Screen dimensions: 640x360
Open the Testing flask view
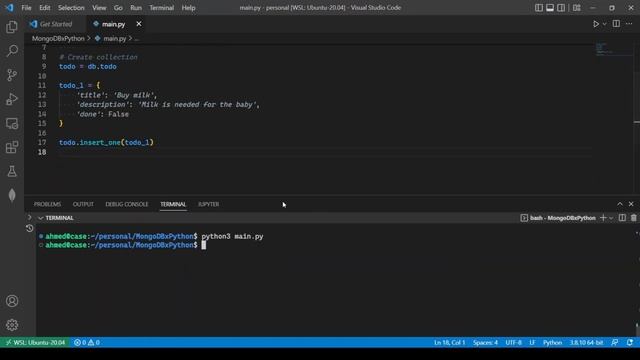coord(12,171)
